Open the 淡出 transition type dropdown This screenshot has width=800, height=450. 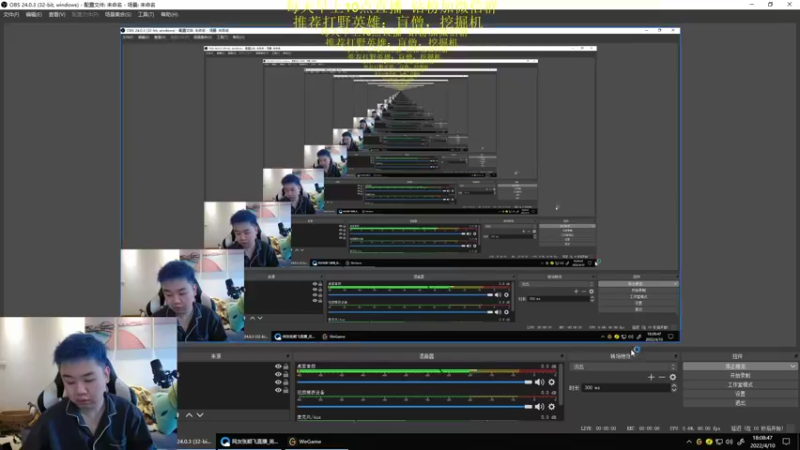point(623,367)
